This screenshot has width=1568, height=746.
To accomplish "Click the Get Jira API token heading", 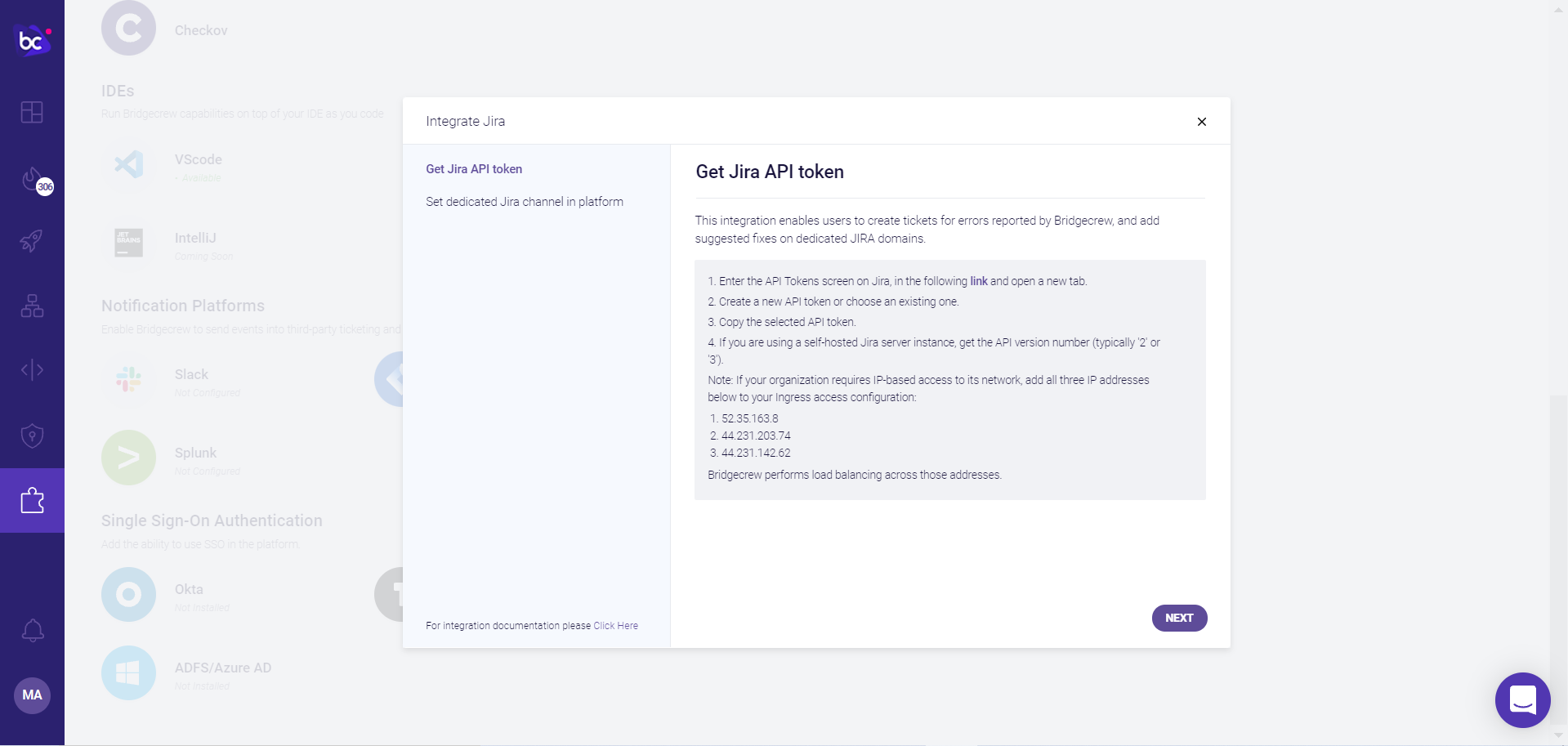I will coord(770,172).
